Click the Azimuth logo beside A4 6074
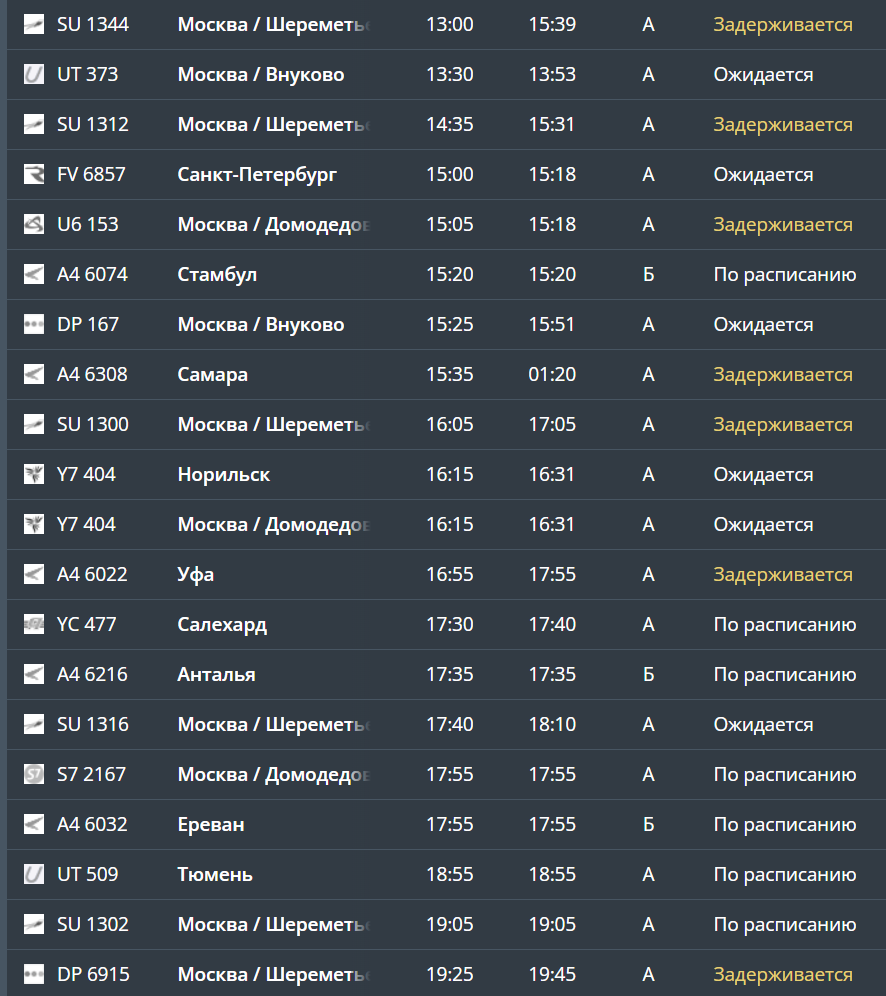Screen dimensions: 886x996 point(34,275)
